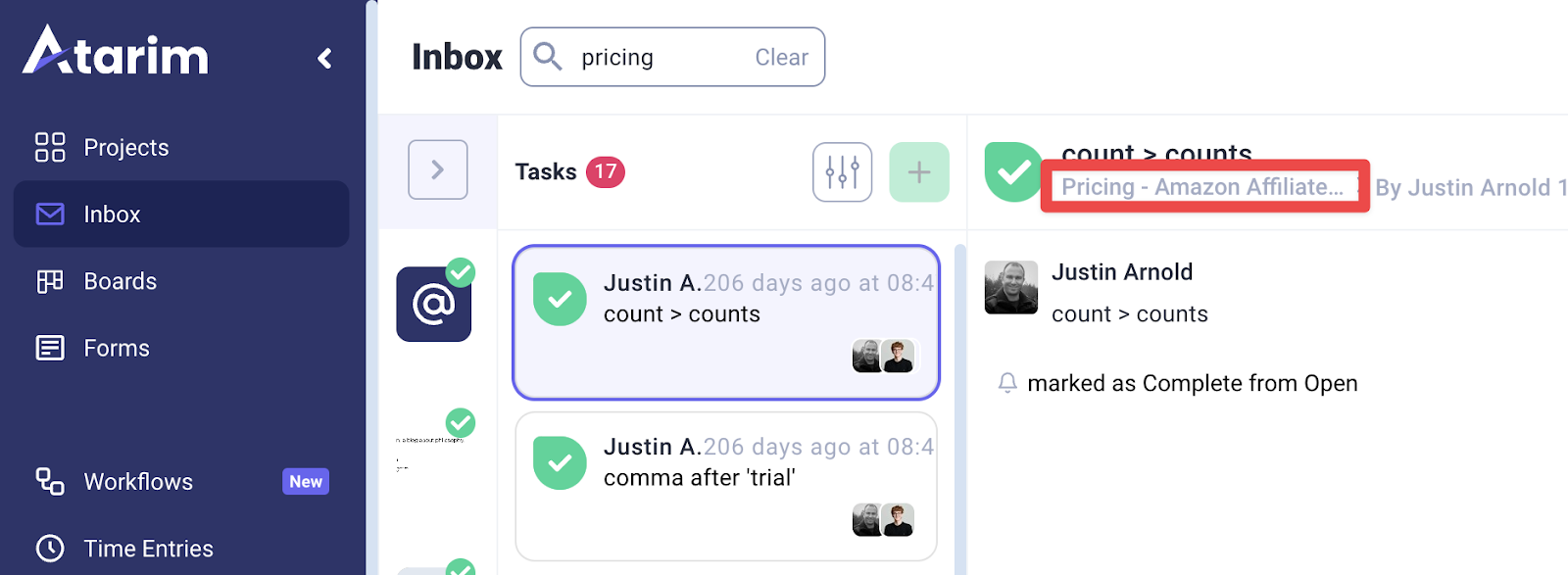Open the Workflows section
This screenshot has width=1568, height=575.
point(138,482)
